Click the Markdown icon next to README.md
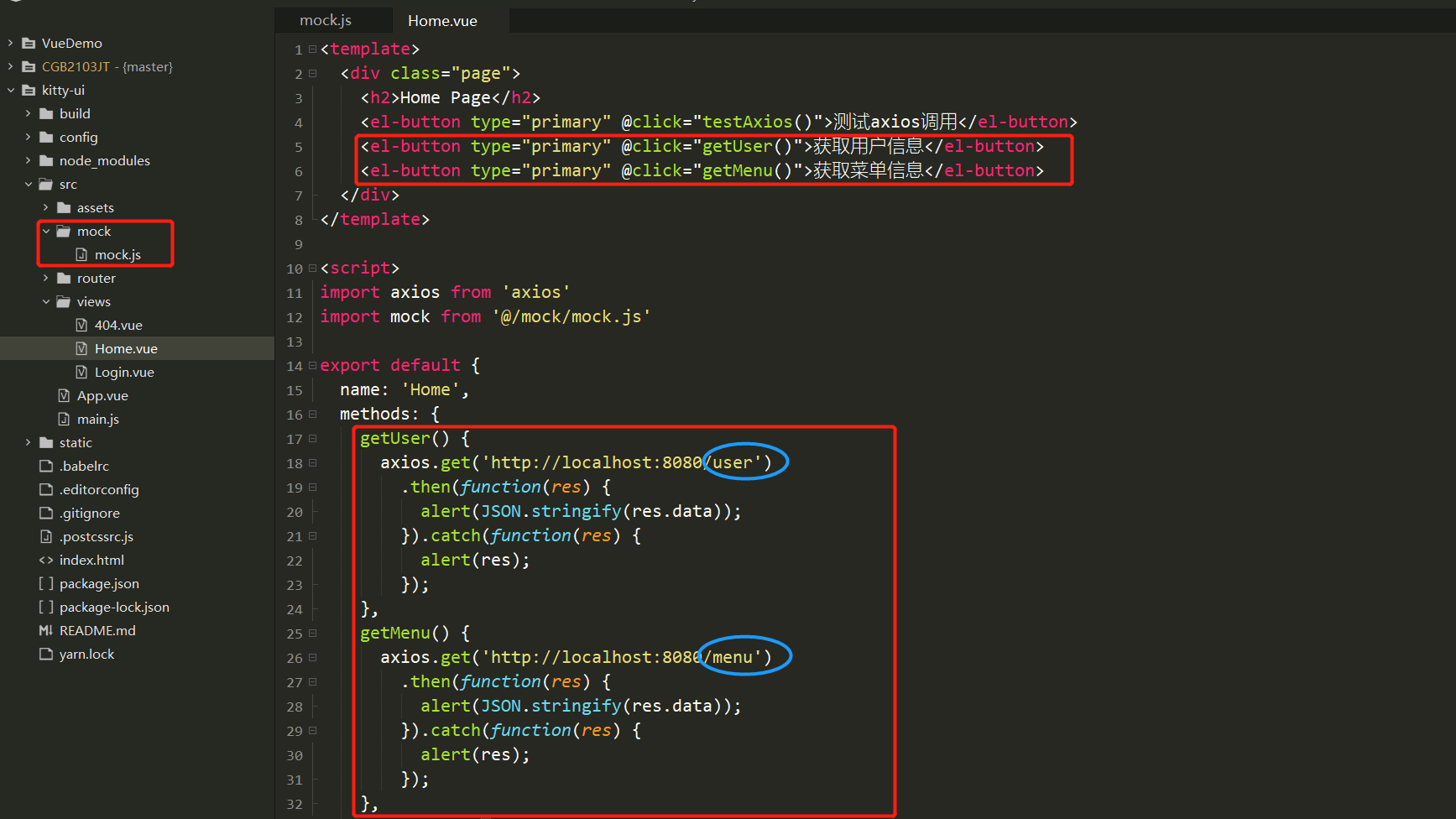 [x=46, y=630]
